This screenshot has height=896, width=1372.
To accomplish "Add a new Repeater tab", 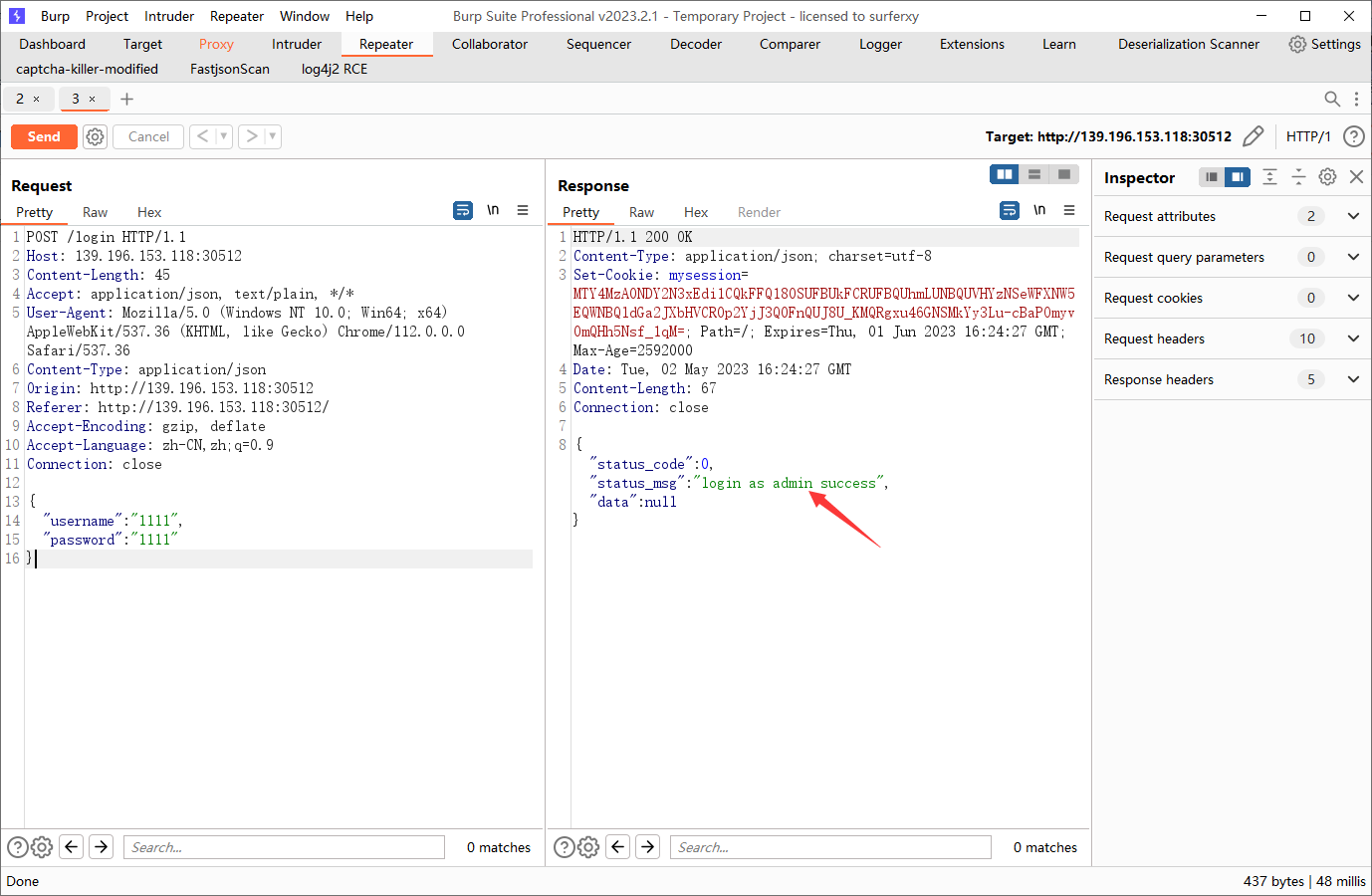I will (x=126, y=99).
